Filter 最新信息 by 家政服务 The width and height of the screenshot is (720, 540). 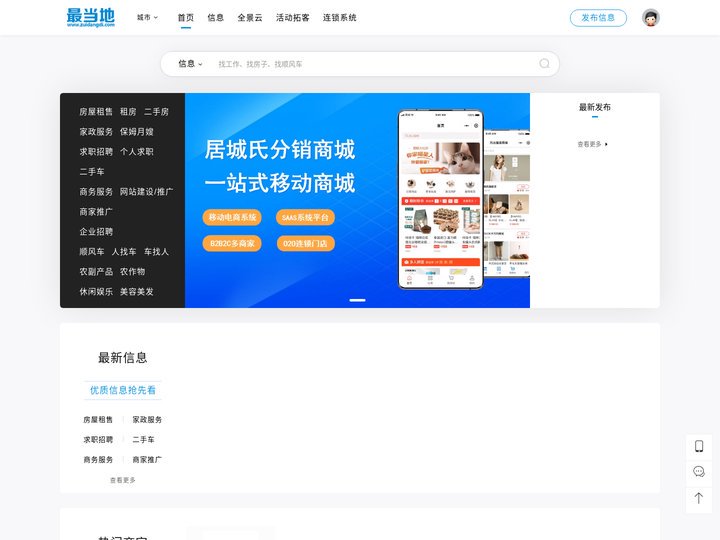[x=147, y=420]
